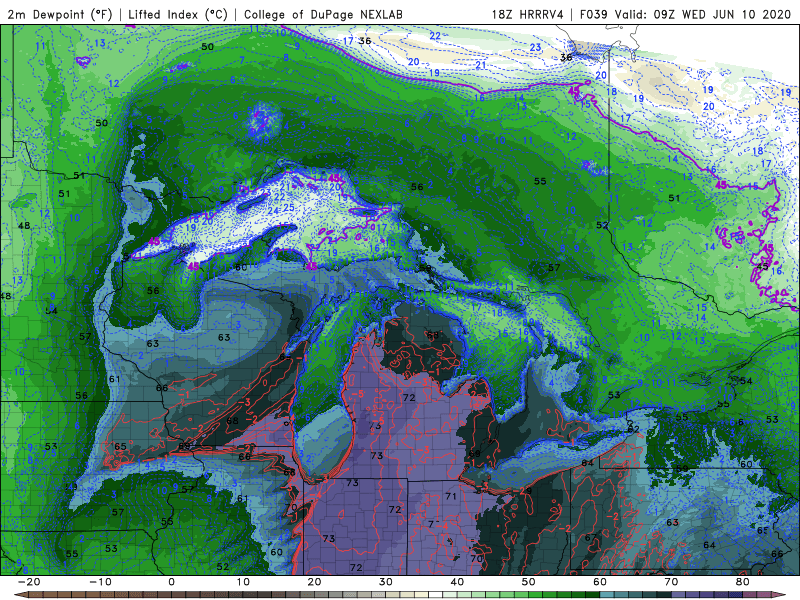Click the 'F039' forecast hour text
This screenshot has height=600, width=800.
pos(594,15)
